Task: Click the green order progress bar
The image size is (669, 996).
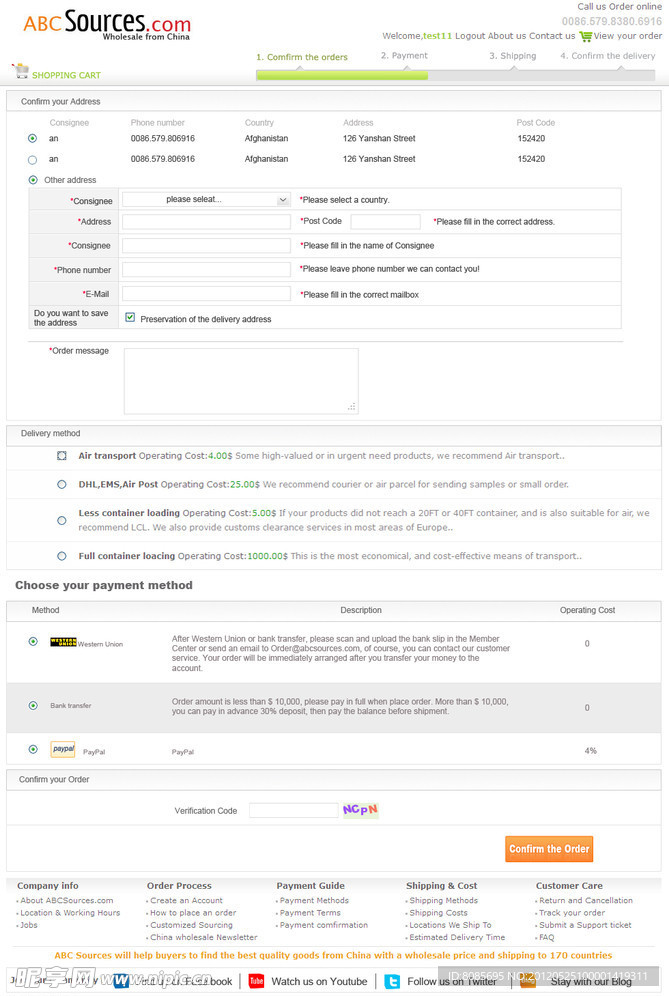Action: tap(342, 75)
